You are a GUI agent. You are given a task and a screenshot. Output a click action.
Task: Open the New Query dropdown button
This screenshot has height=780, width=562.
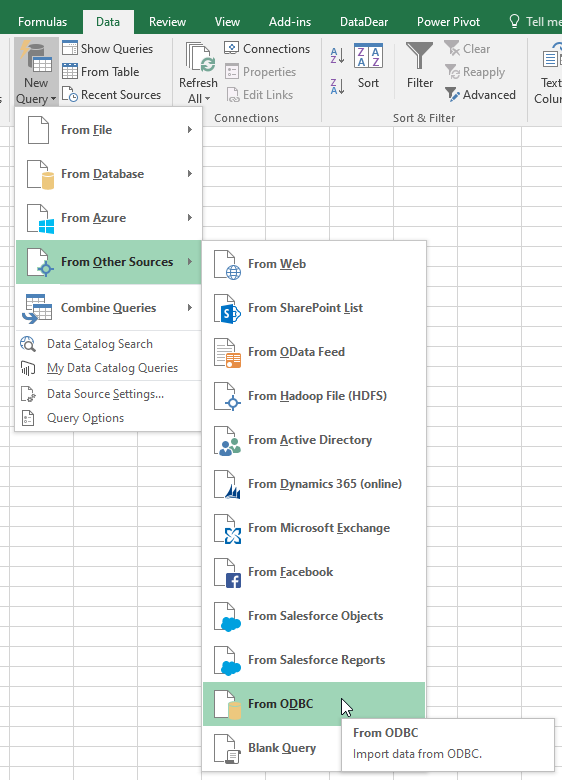click(x=36, y=72)
